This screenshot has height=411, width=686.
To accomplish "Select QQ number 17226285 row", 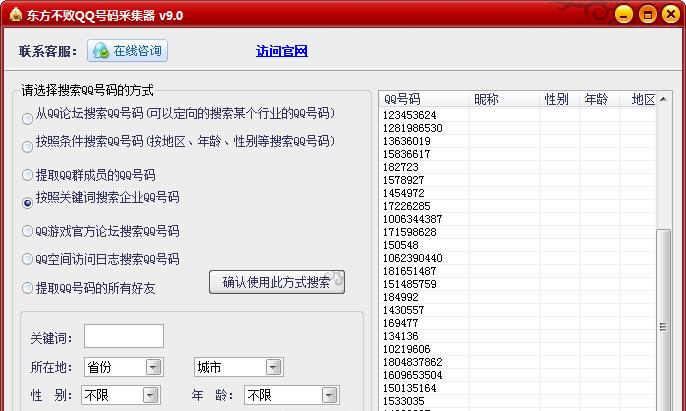I will [518, 206].
